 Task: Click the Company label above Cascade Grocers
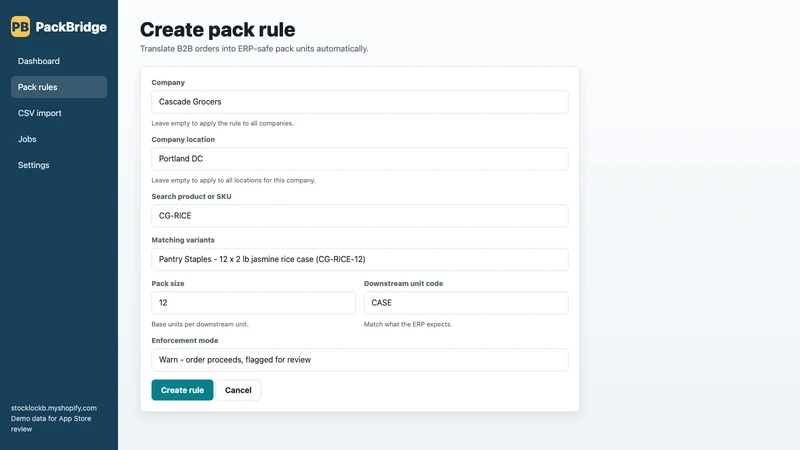(x=168, y=83)
